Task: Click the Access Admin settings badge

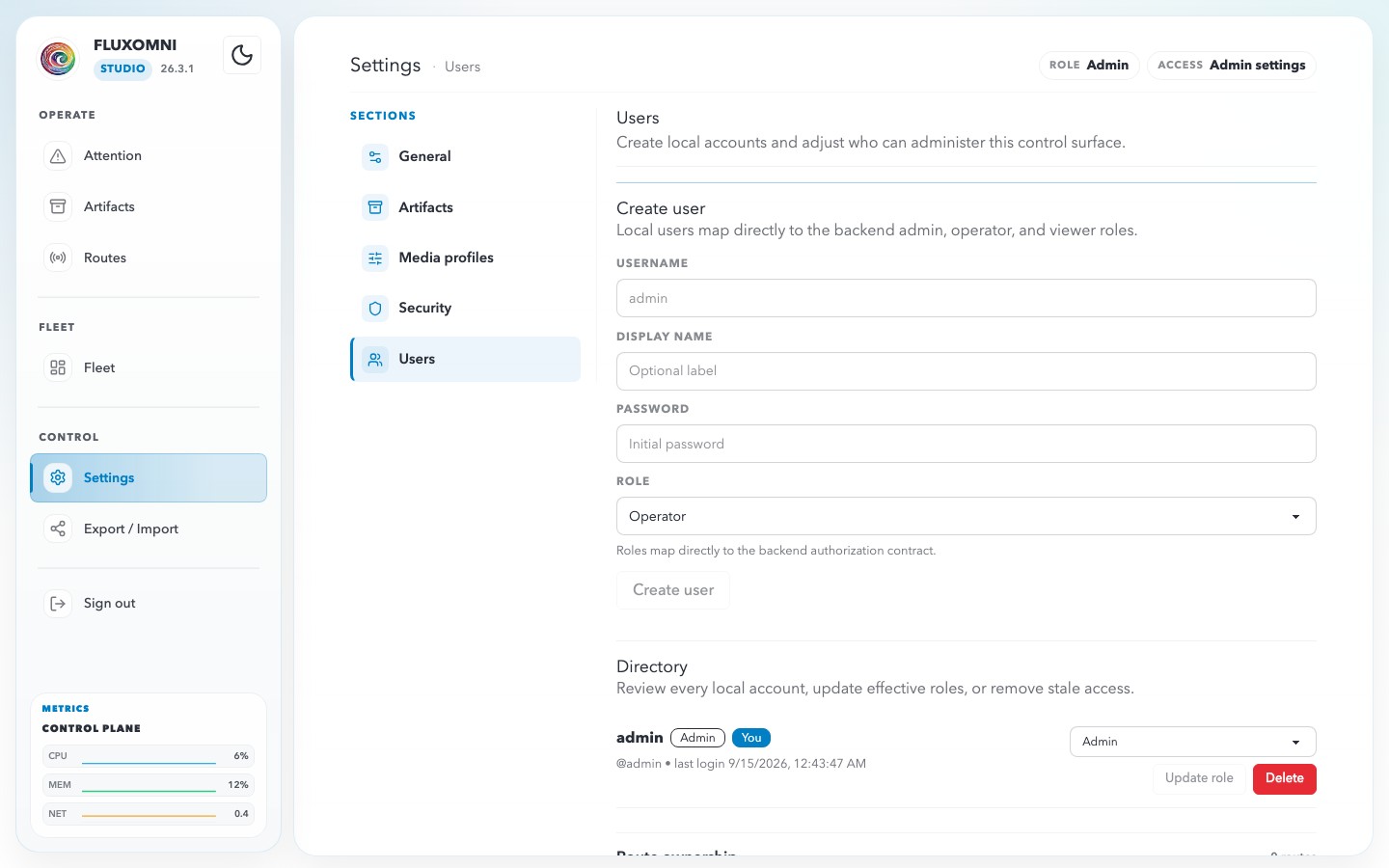Action: click(1232, 66)
